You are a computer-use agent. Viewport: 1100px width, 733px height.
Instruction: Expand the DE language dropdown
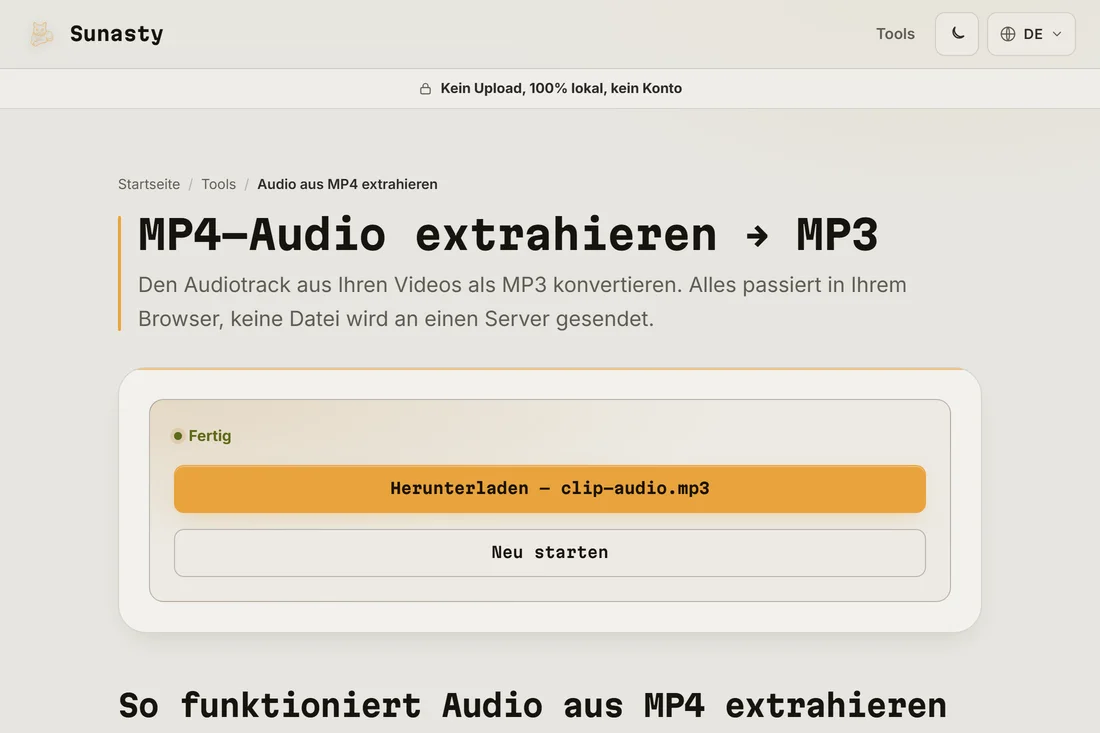pos(1031,34)
